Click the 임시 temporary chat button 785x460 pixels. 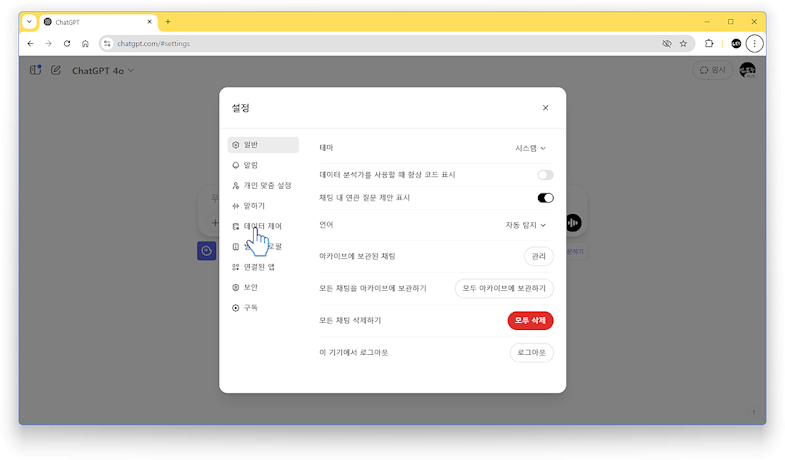[712, 70]
